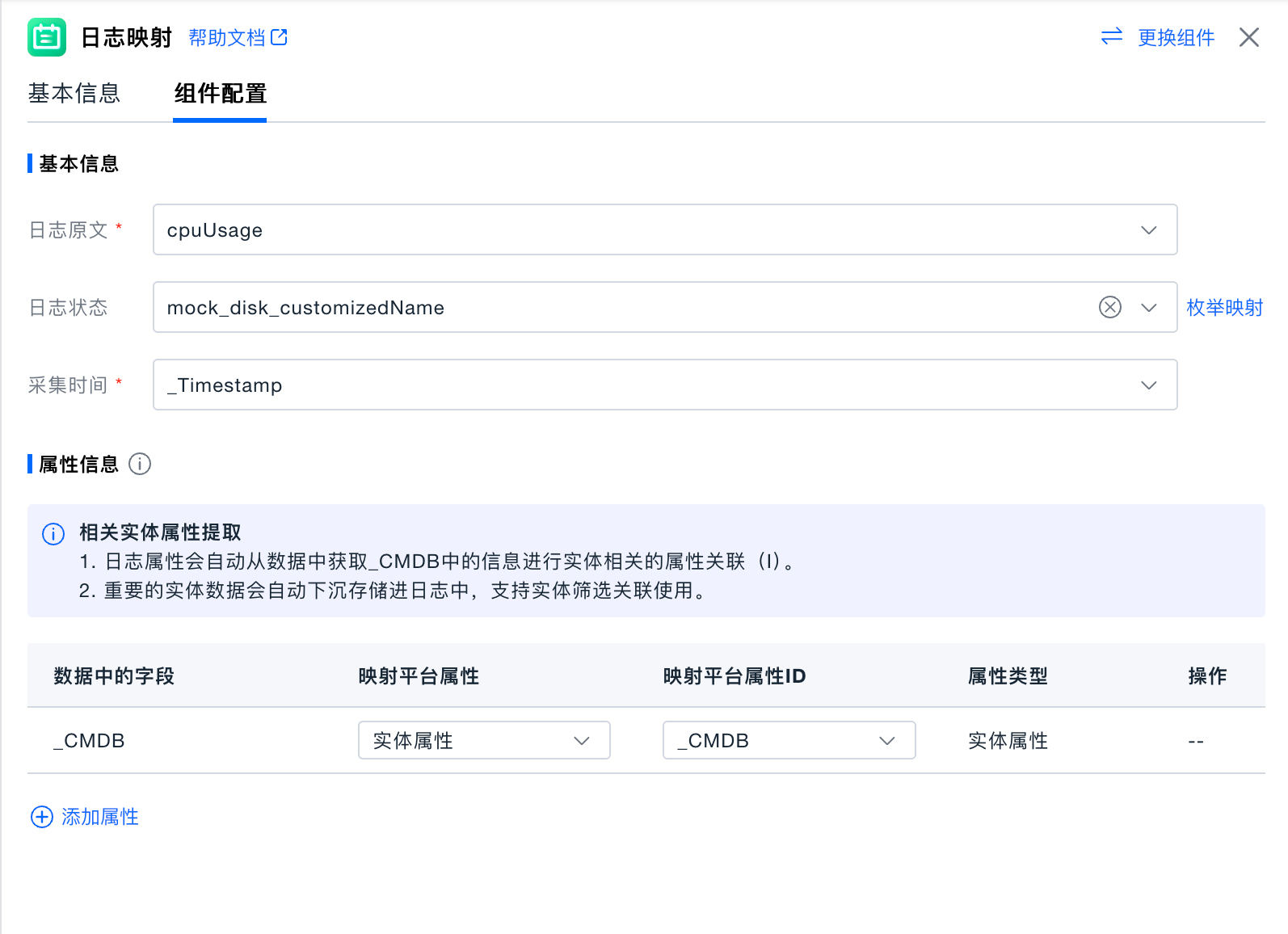Click the info icon beside 属性信息
This screenshot has width=1288, height=934.
140,464
